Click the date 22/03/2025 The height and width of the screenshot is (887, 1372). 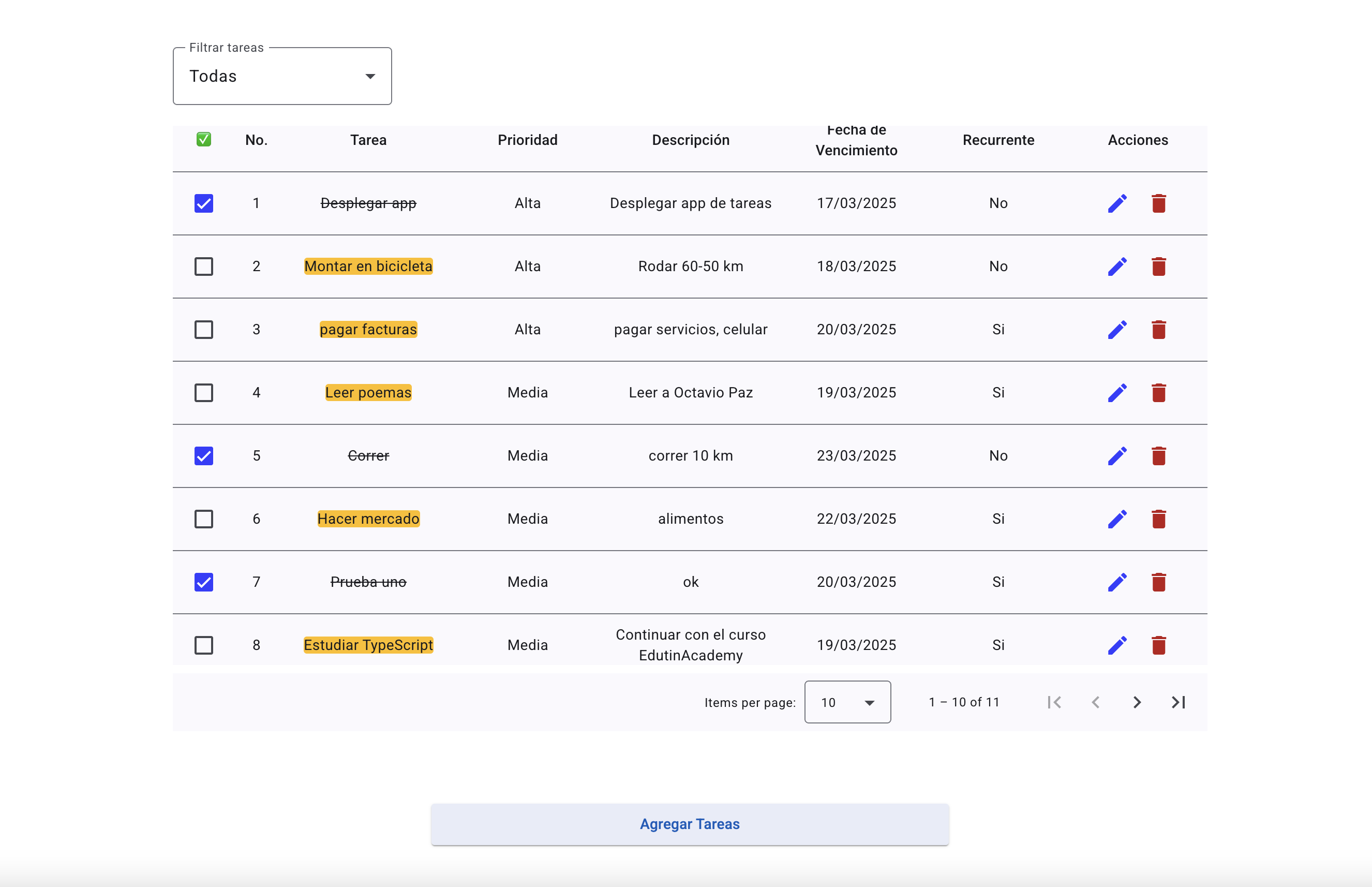856,519
